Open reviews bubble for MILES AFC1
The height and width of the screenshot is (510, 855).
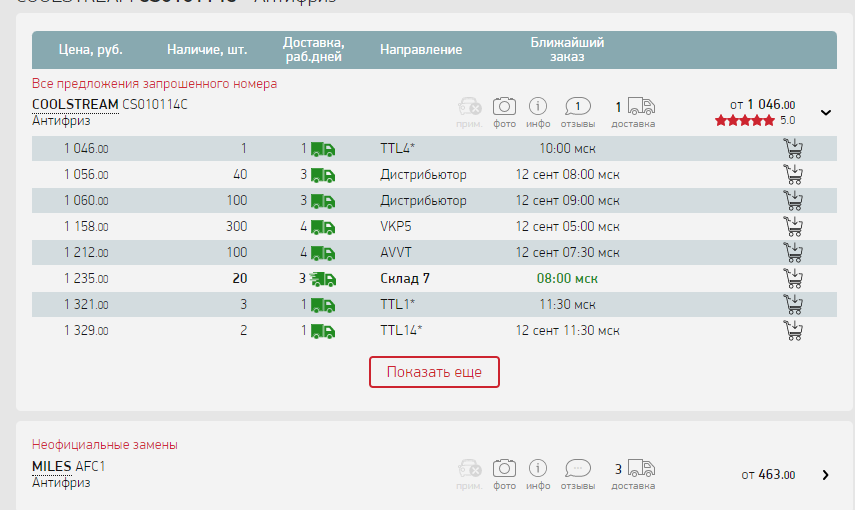(x=577, y=468)
